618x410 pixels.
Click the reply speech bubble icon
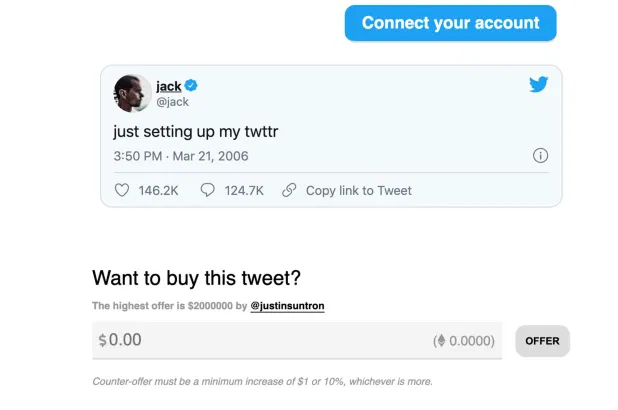[x=208, y=190]
